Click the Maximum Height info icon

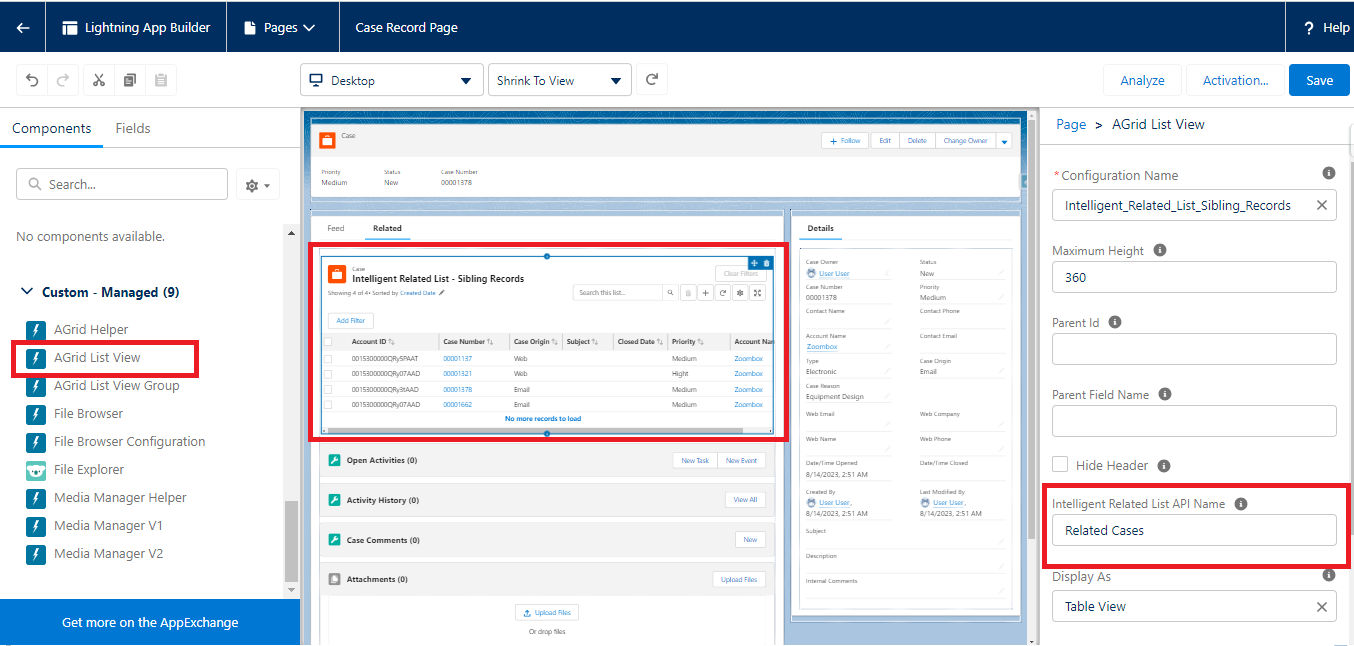point(1160,250)
